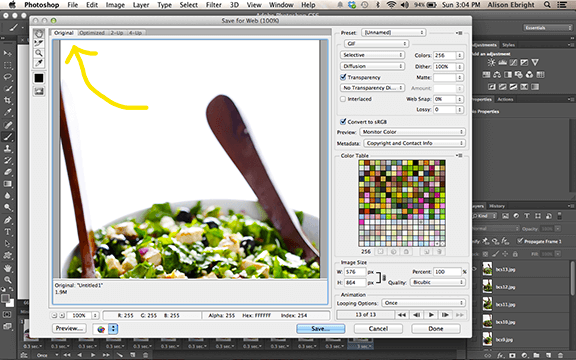Viewport: 576px width, 360px height.
Task: Open the GIF file format dropdown
Action: [377, 44]
